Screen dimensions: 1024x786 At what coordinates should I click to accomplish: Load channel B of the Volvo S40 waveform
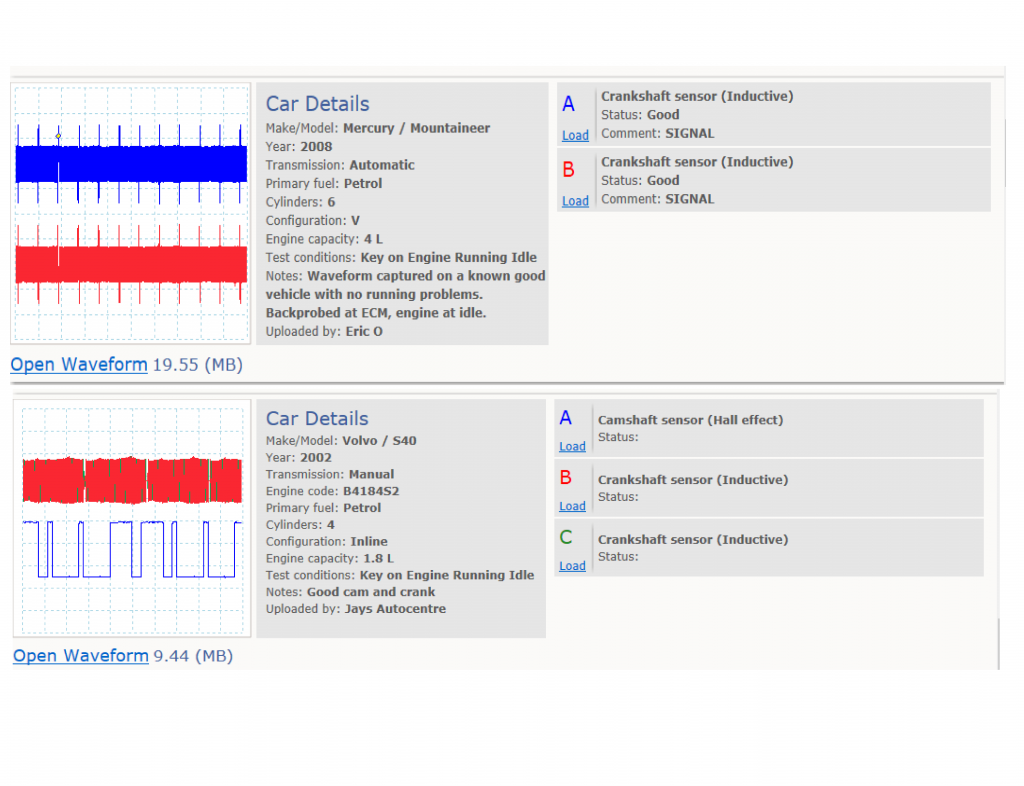(572, 506)
